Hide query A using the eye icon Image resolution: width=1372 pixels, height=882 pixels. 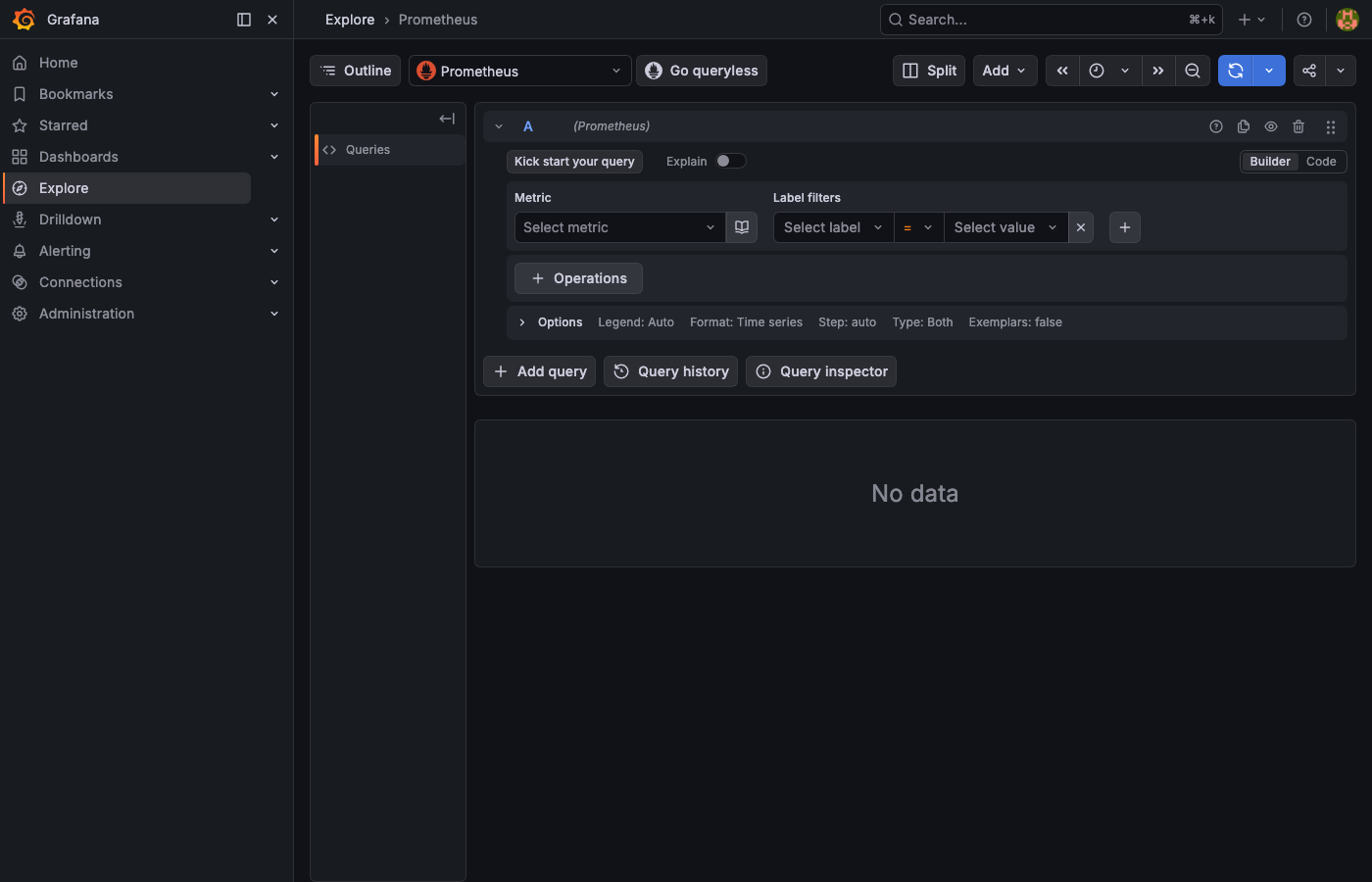click(x=1271, y=126)
